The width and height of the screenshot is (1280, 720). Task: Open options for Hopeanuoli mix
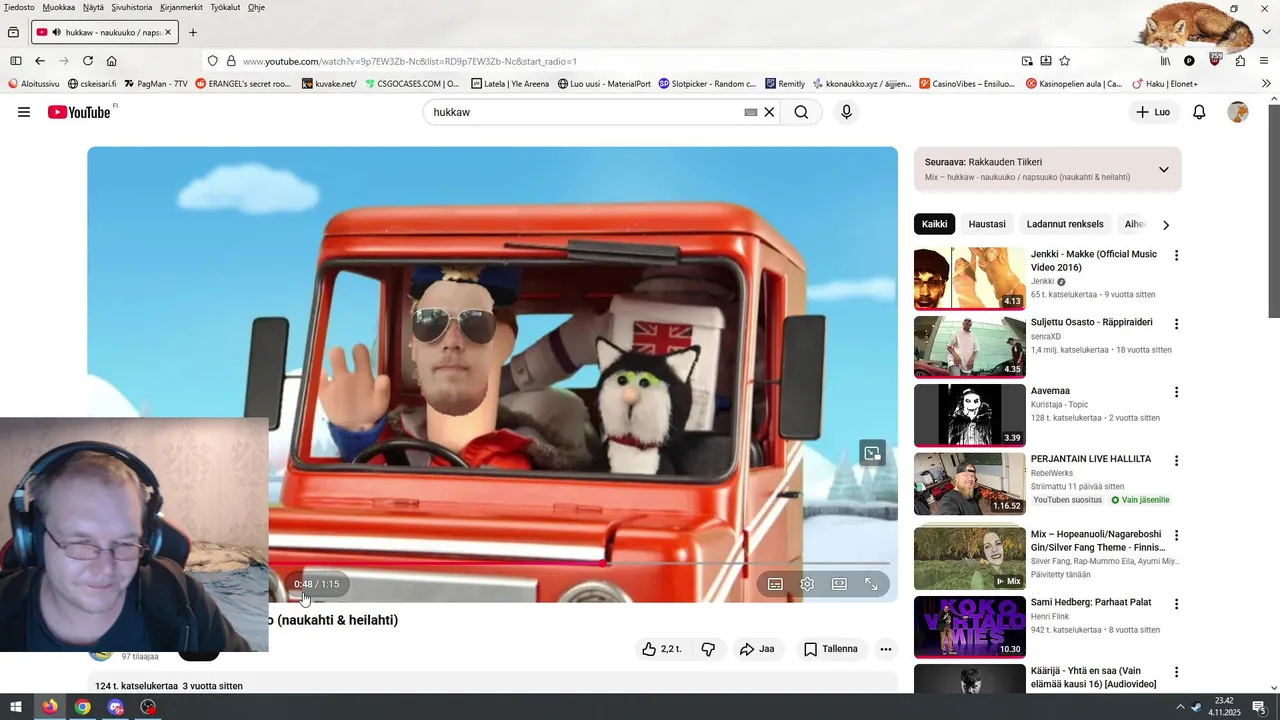point(1176,536)
